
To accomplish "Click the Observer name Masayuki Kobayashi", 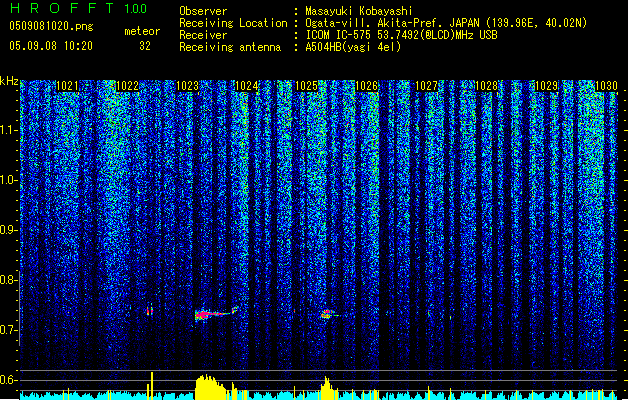I will tap(359, 11).
